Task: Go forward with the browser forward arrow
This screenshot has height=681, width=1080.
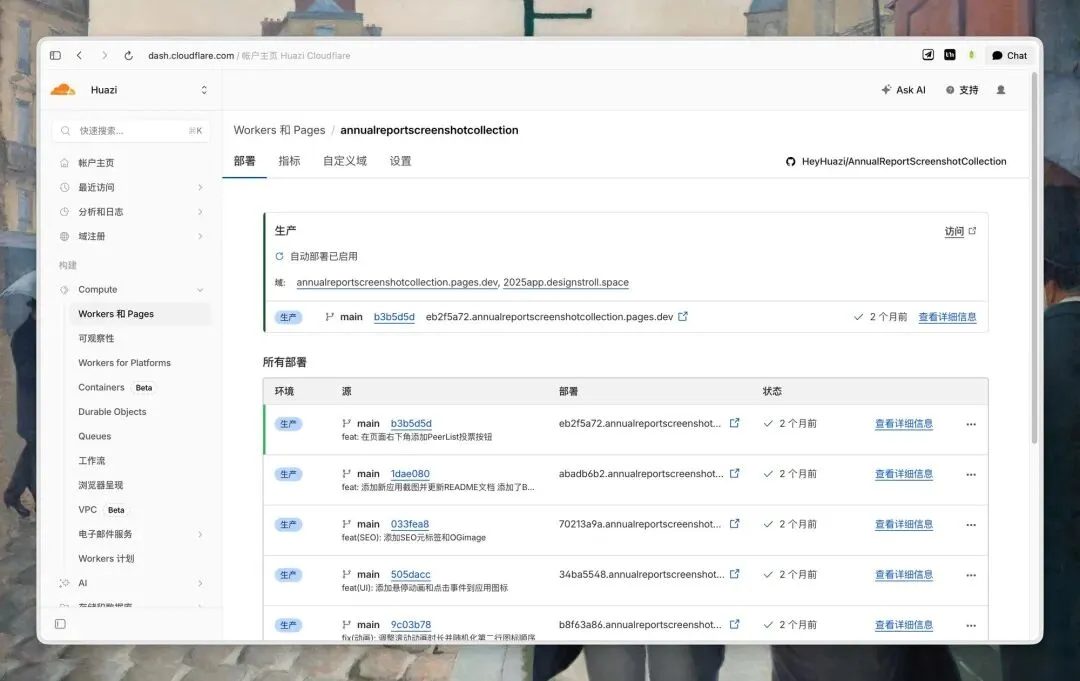Action: [x=104, y=55]
